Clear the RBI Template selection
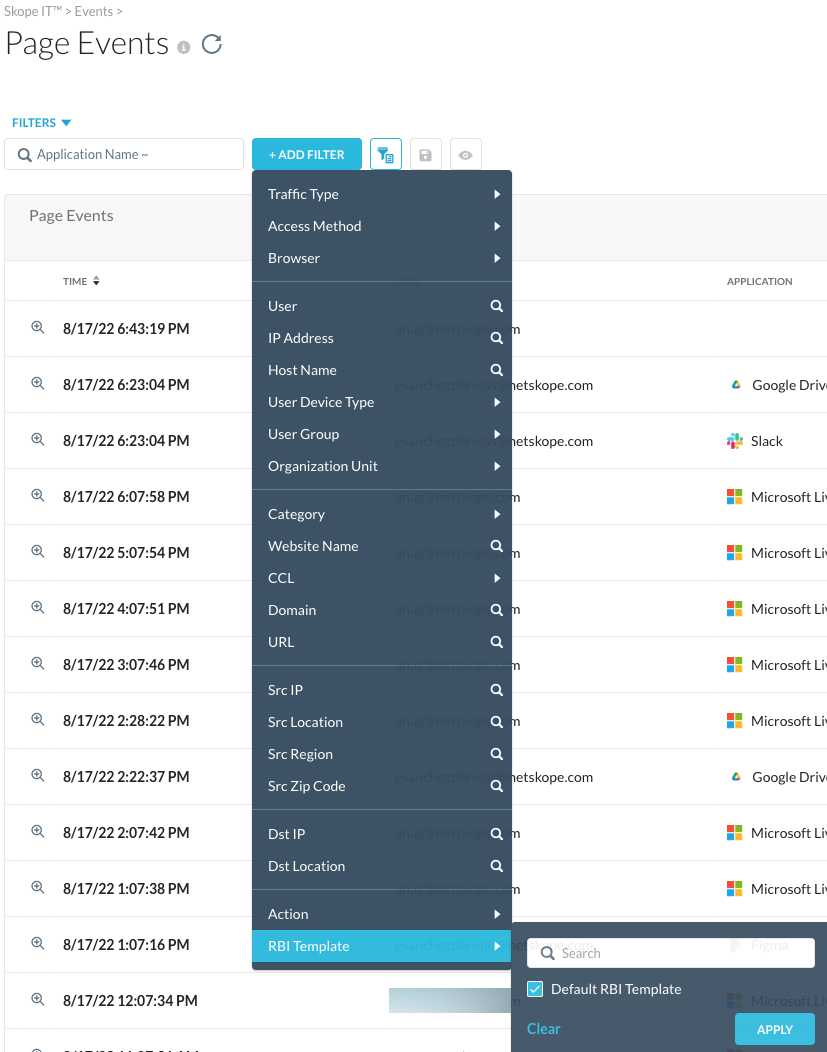This screenshot has width=827, height=1052. tap(543, 1029)
